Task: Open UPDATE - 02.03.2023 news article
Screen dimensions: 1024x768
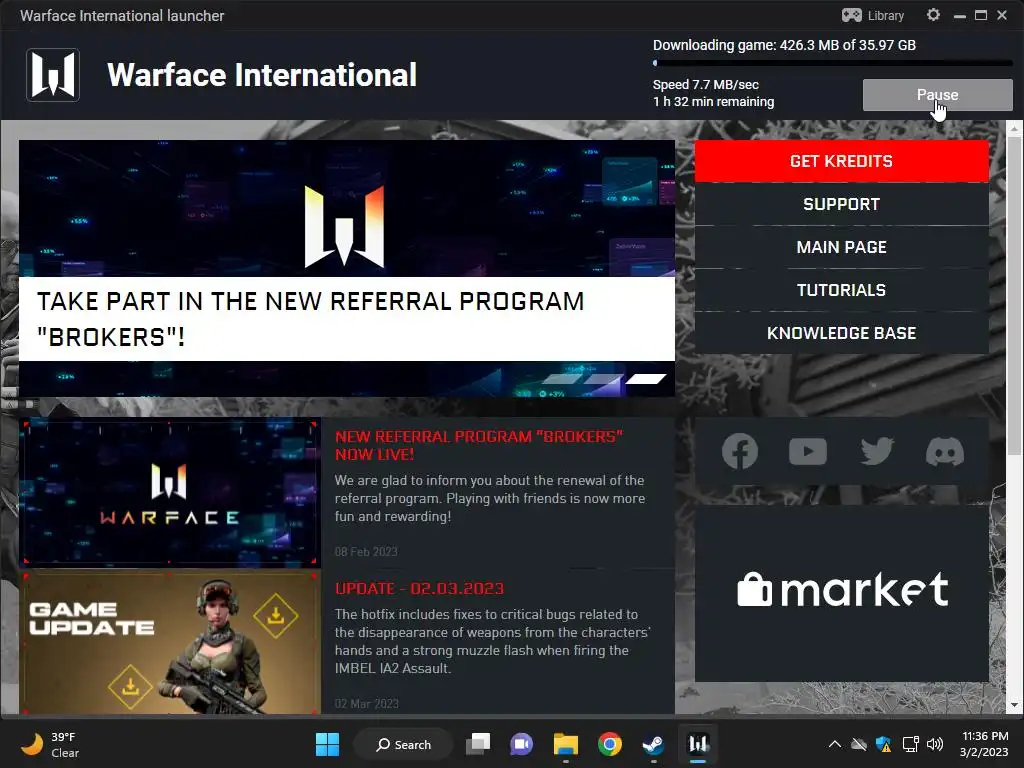Action: [419, 588]
